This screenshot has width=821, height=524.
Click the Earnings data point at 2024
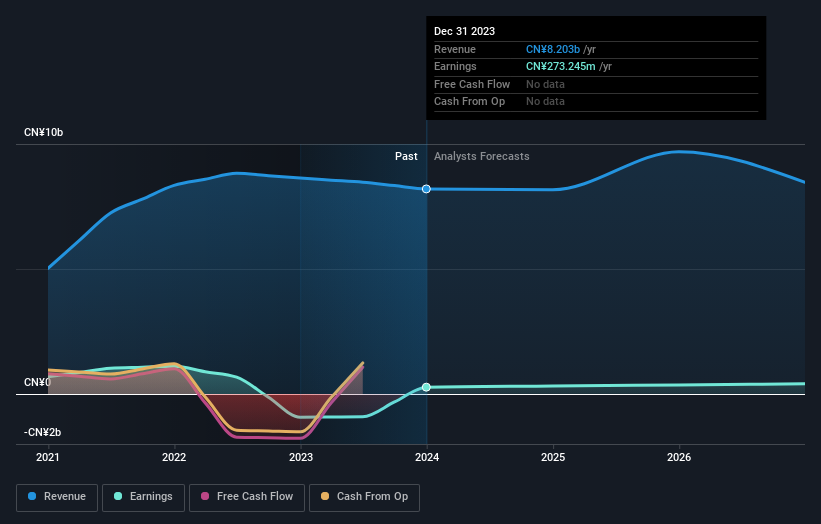426,387
